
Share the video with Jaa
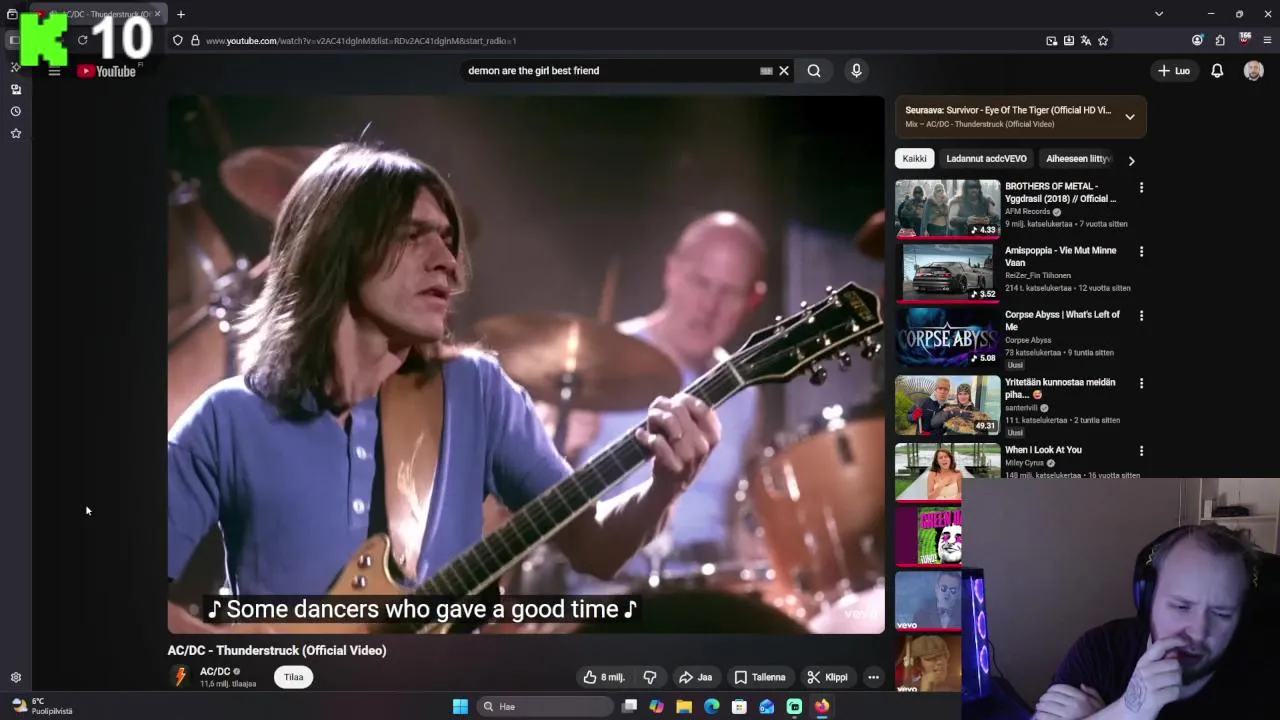(695, 677)
